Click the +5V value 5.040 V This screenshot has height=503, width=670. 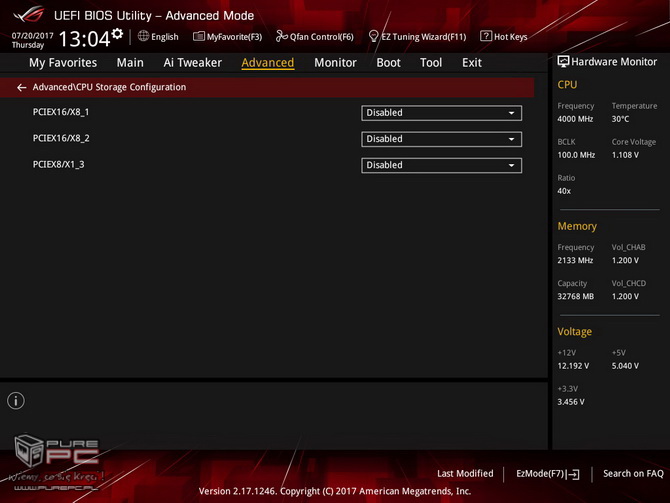(625, 366)
